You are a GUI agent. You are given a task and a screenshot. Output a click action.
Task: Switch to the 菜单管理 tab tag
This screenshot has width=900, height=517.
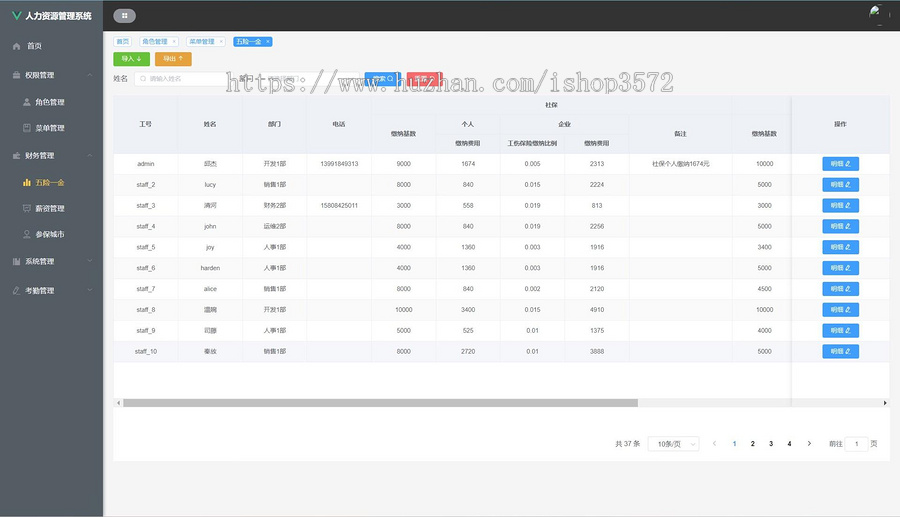205,41
